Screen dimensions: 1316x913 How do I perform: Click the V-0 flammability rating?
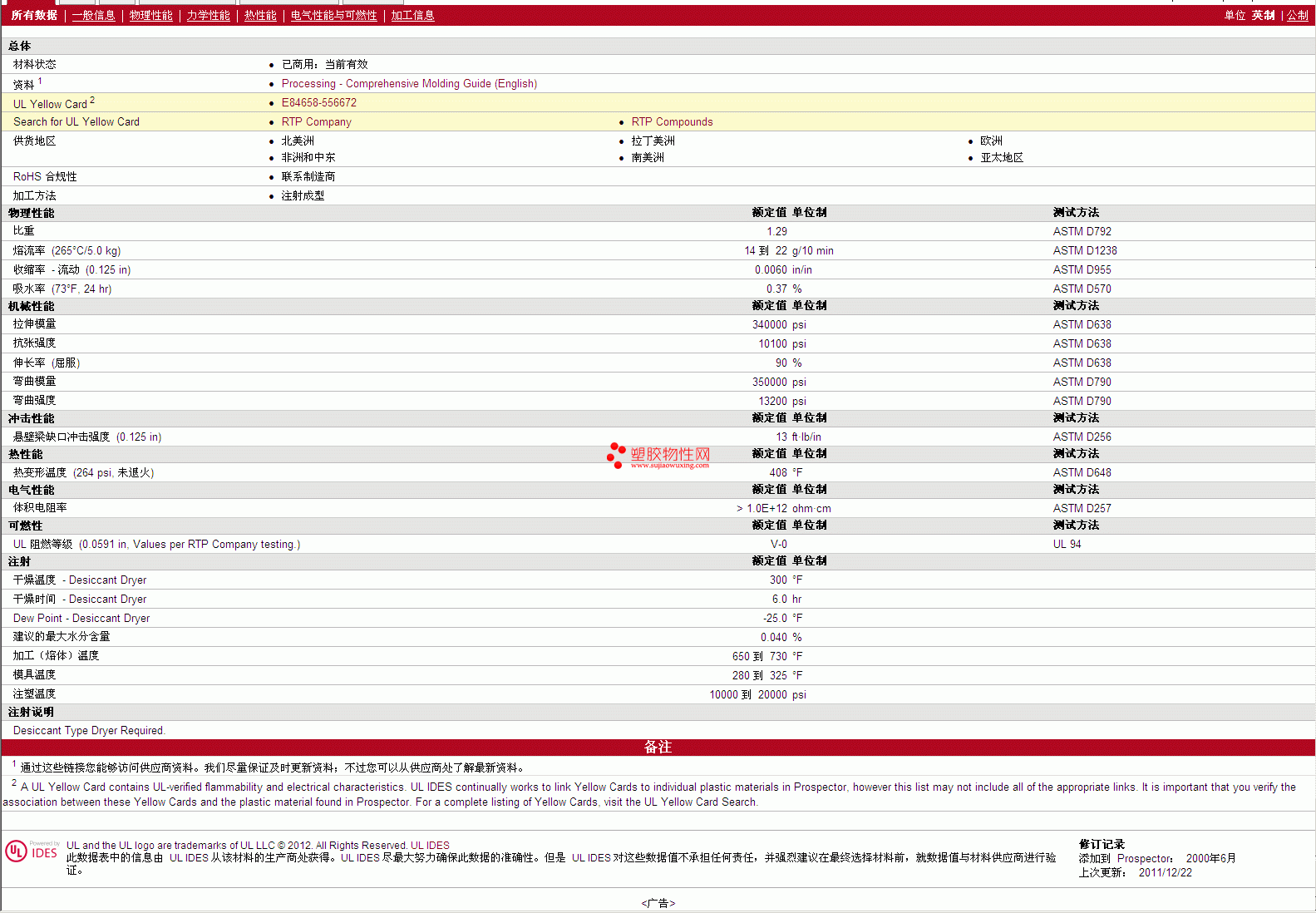click(778, 544)
